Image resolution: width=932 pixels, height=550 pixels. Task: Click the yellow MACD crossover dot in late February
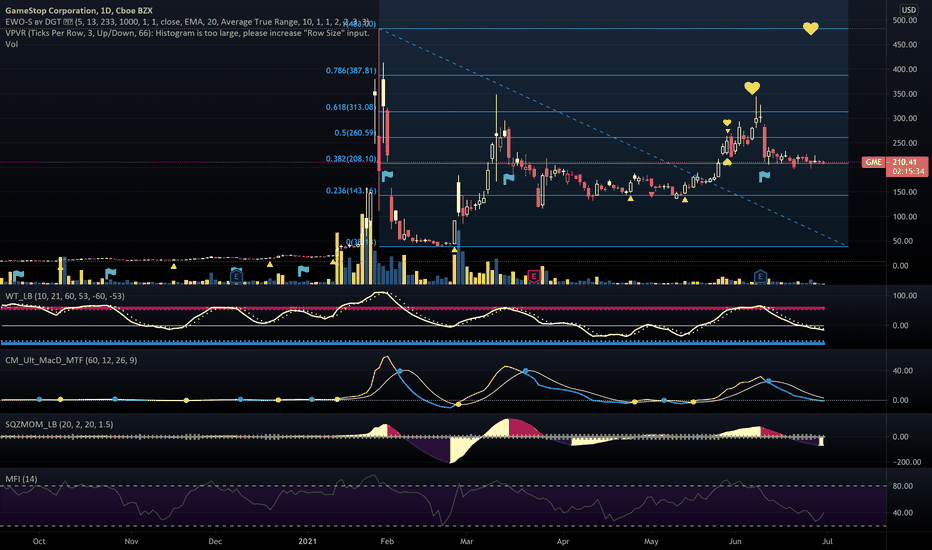[x=458, y=404]
